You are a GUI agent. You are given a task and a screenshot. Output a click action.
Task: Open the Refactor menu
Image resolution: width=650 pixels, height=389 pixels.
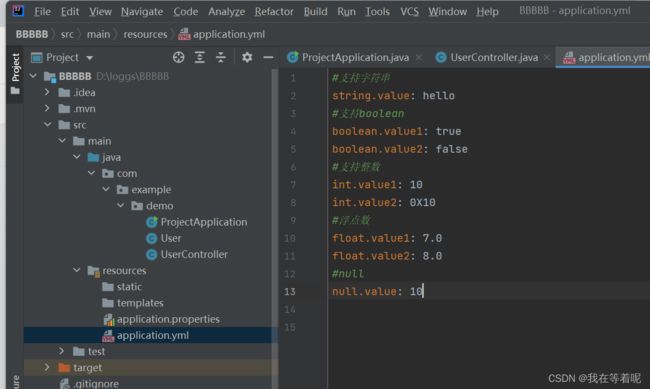tap(274, 12)
